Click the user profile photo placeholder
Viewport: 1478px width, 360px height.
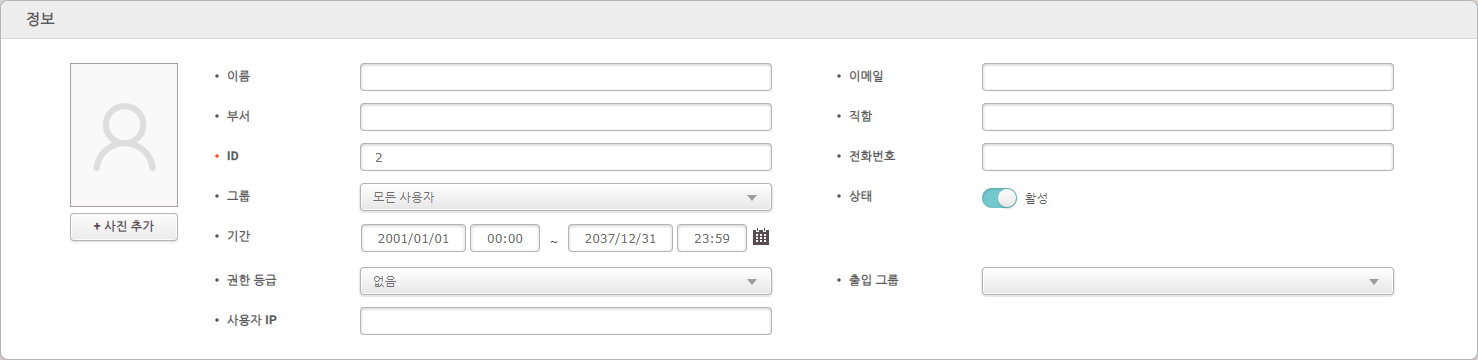[124, 135]
